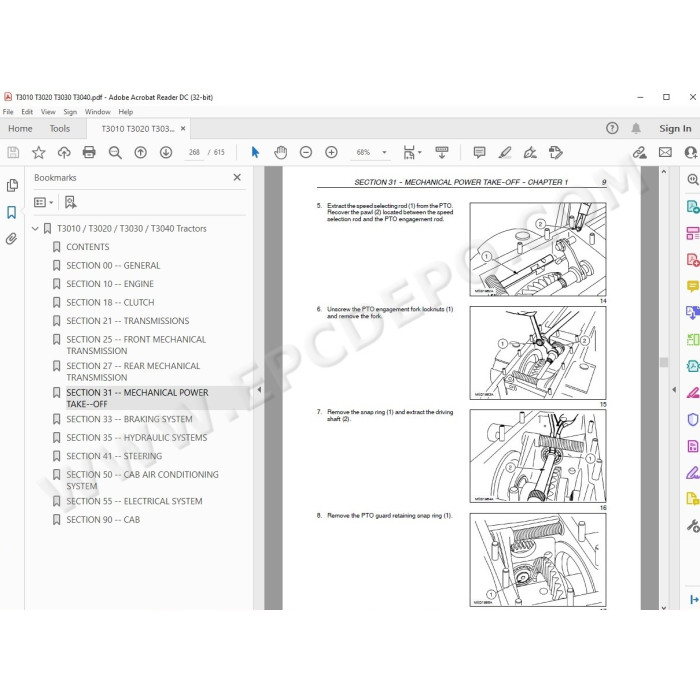Choose the Selection arrow tool
Image resolution: width=700 pixels, height=700 pixels.
(x=255, y=153)
